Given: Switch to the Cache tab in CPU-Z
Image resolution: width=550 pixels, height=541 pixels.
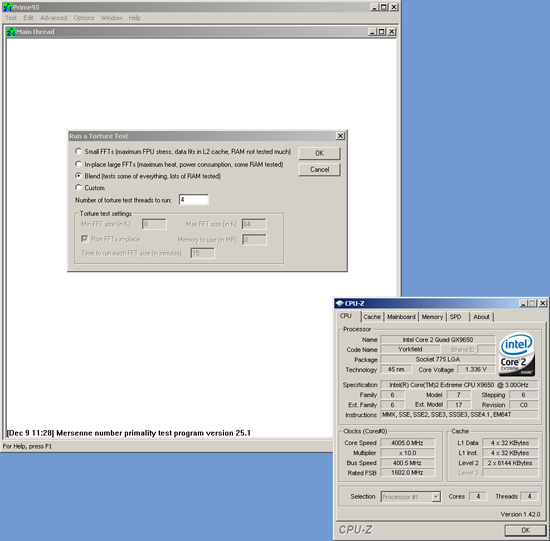Looking at the screenshot, I should [372, 317].
